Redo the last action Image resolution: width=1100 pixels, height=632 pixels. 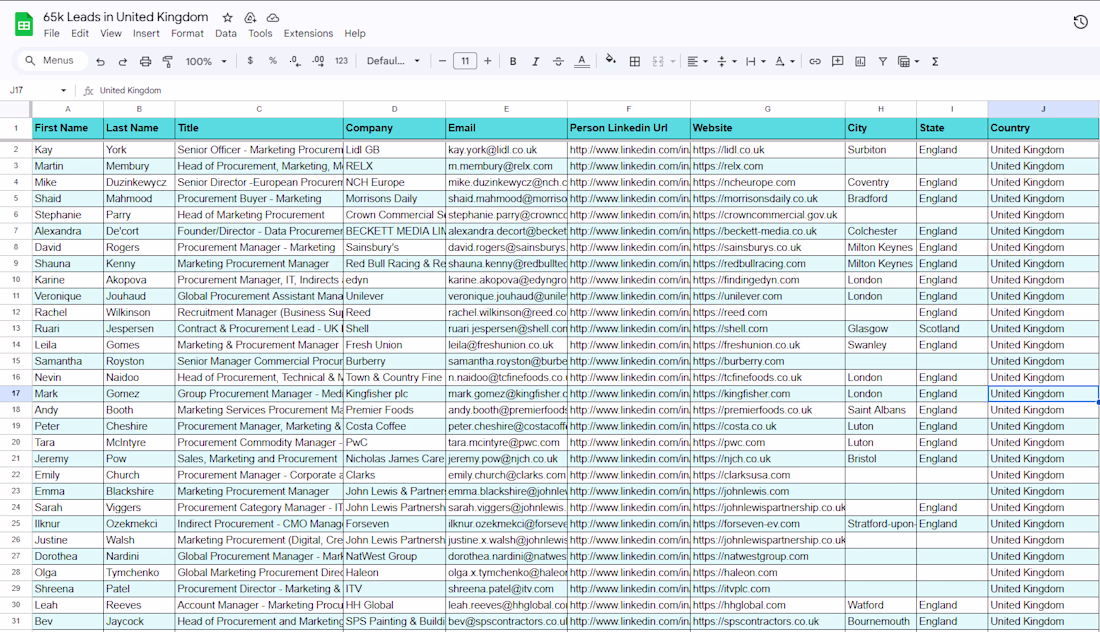(x=123, y=62)
